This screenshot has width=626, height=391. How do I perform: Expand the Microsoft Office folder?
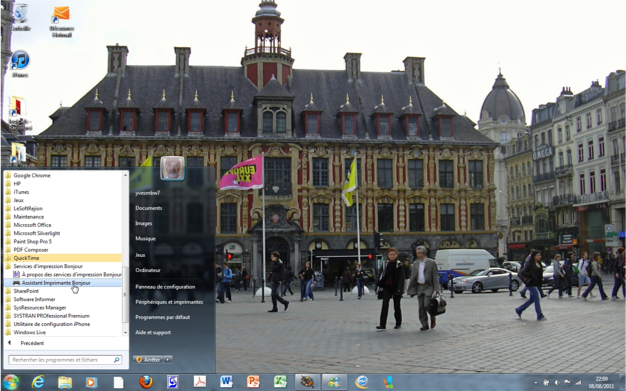tap(63, 225)
